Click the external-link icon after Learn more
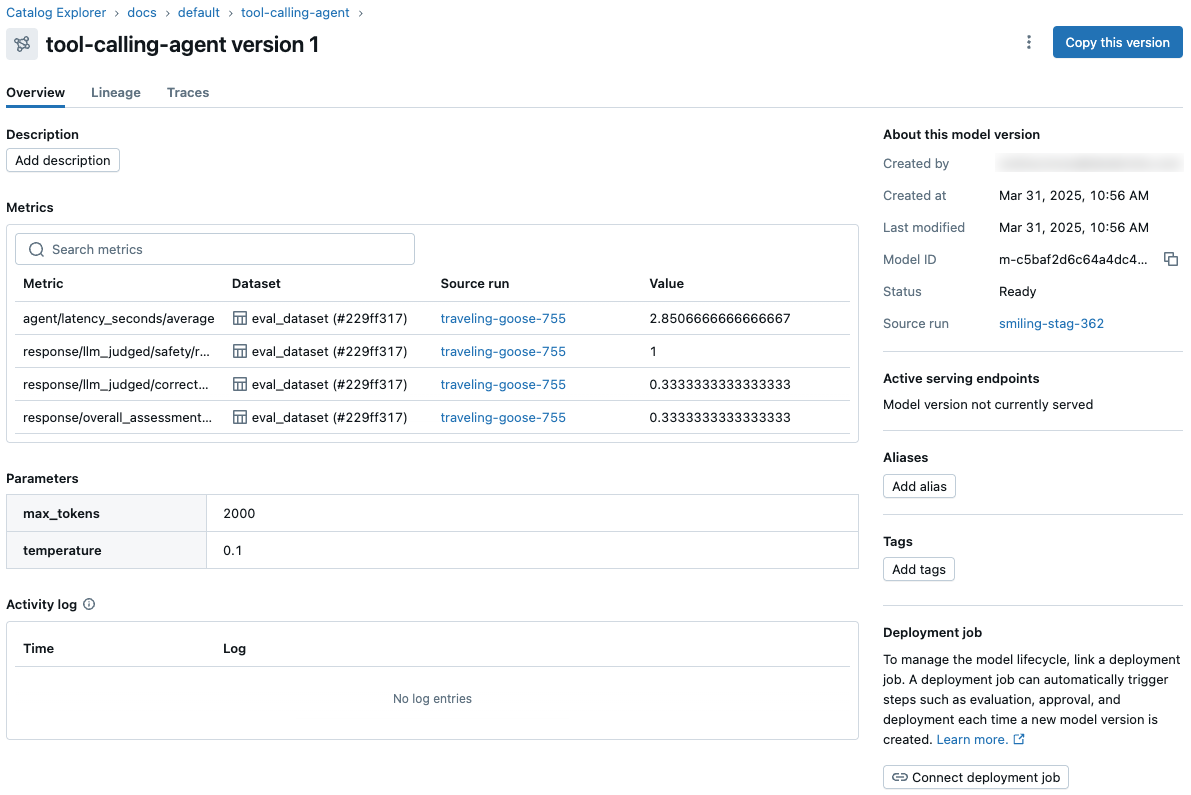This screenshot has width=1191, height=795. tap(1019, 739)
